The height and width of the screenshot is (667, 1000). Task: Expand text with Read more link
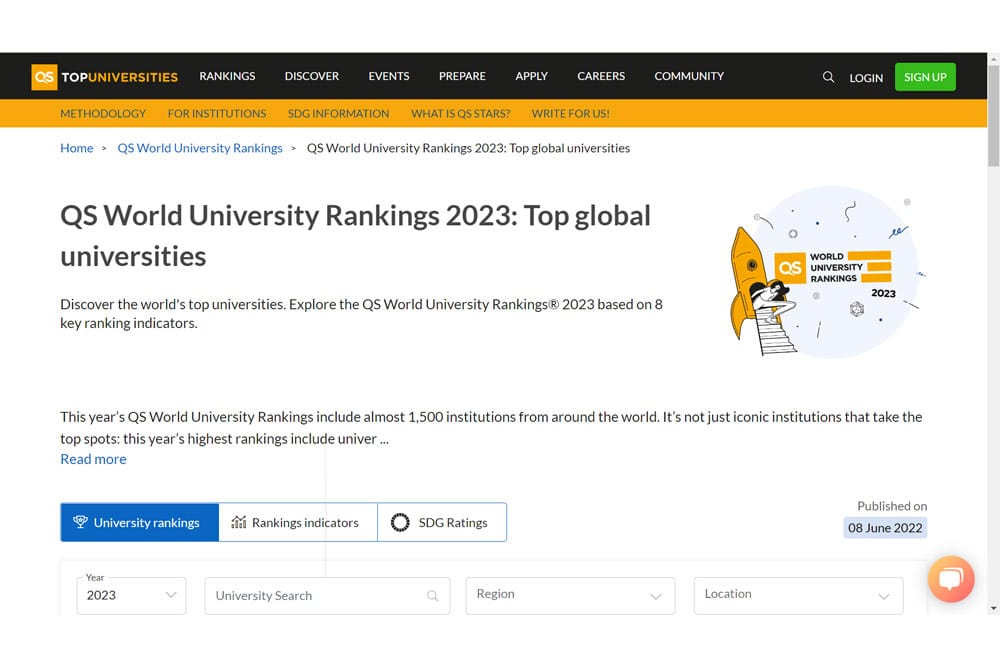[93, 459]
